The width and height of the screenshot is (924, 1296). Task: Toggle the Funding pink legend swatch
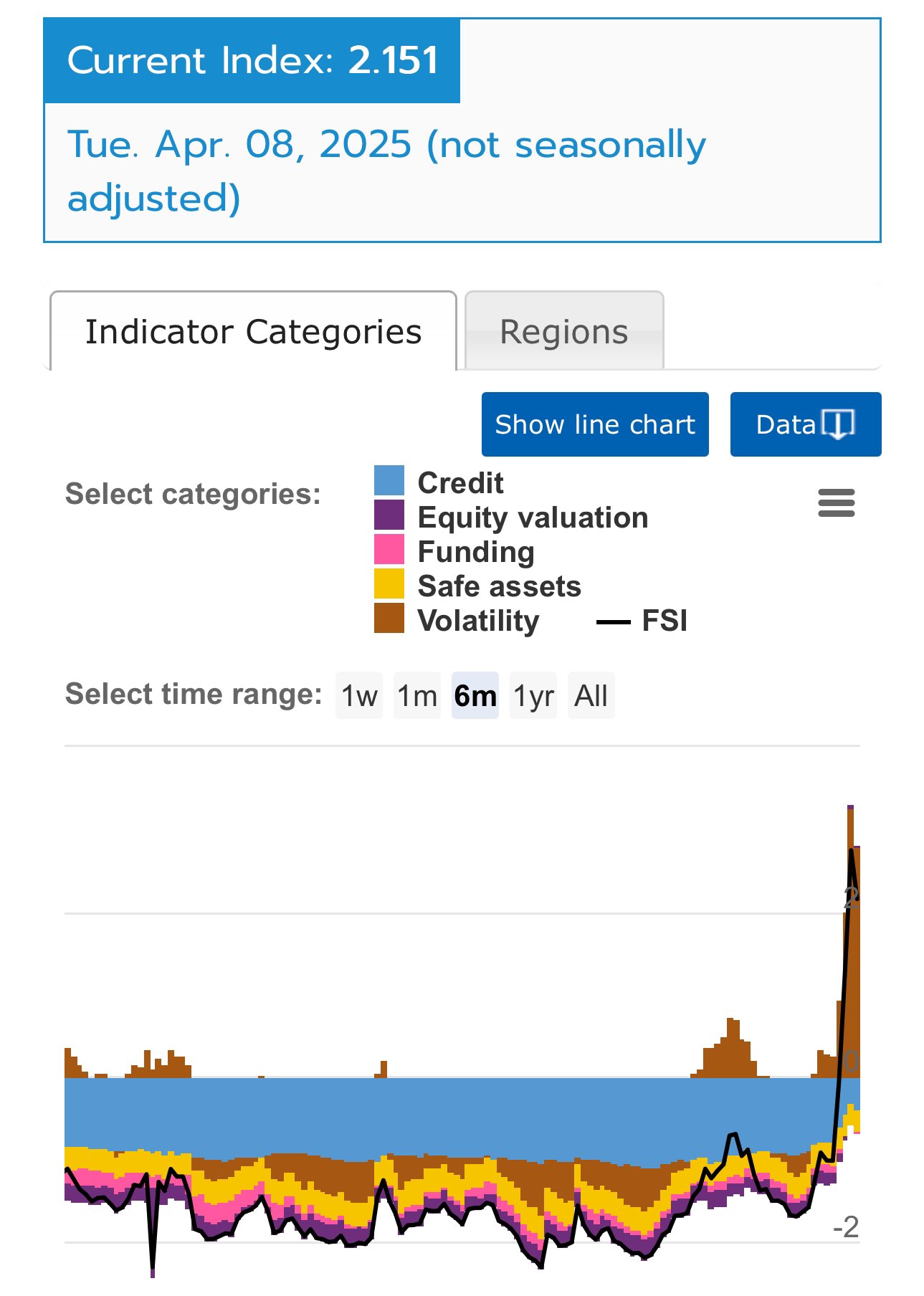(389, 550)
